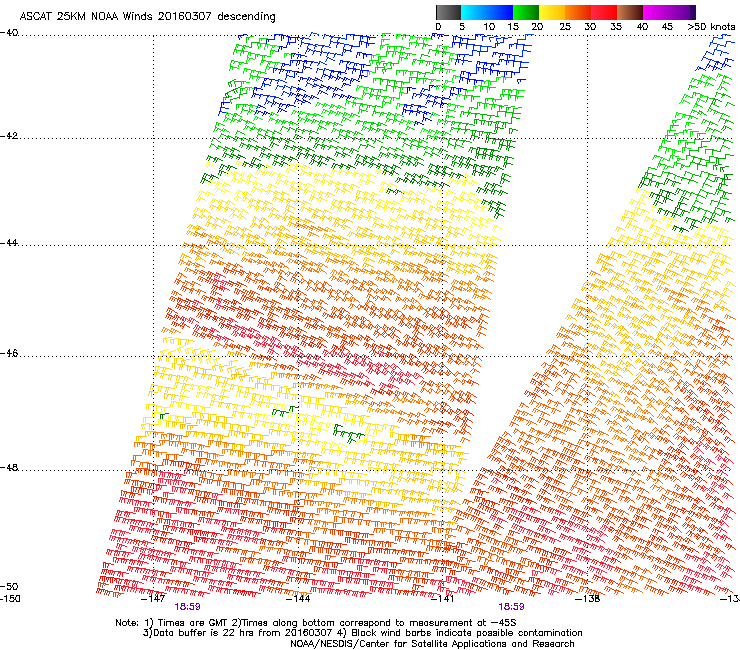Select the yellow 20–25 knot legend segment

552,12
